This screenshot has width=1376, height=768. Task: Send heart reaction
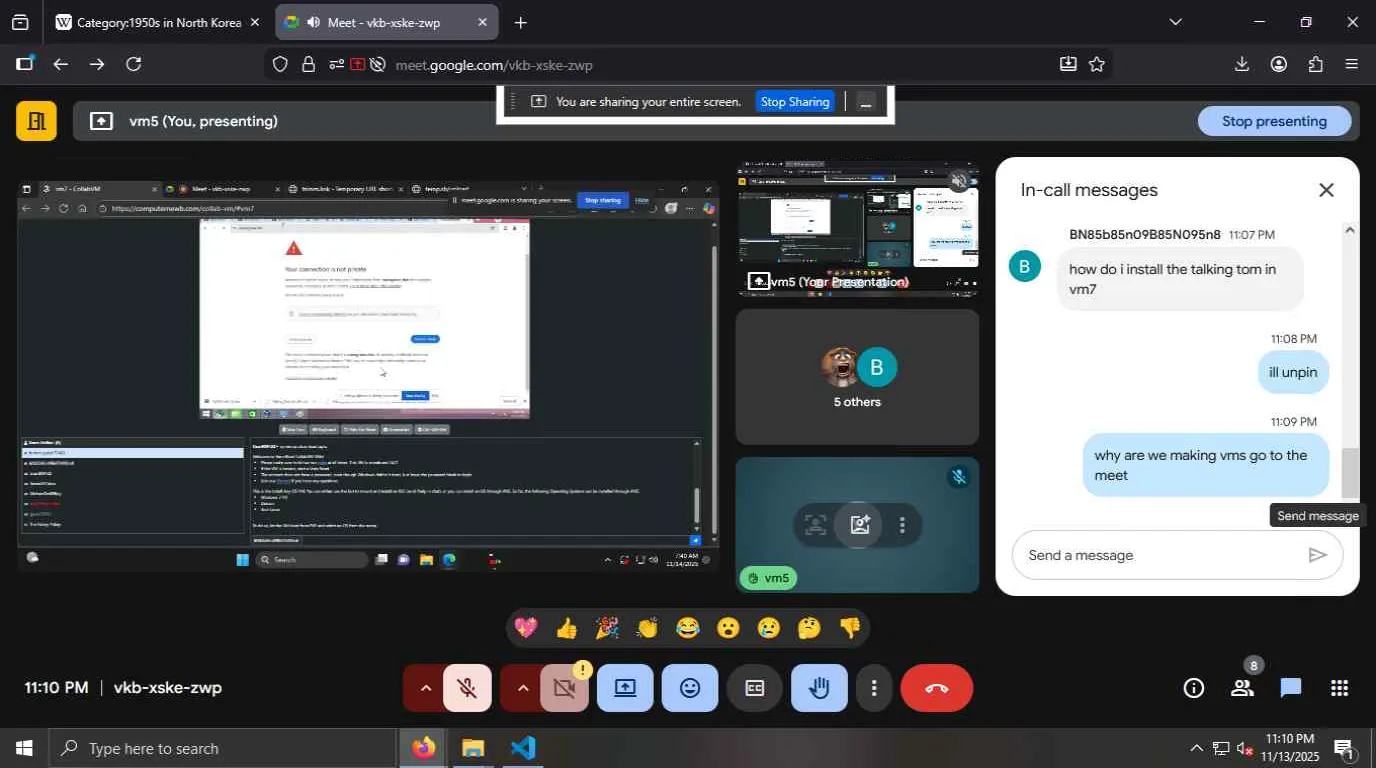(526, 628)
